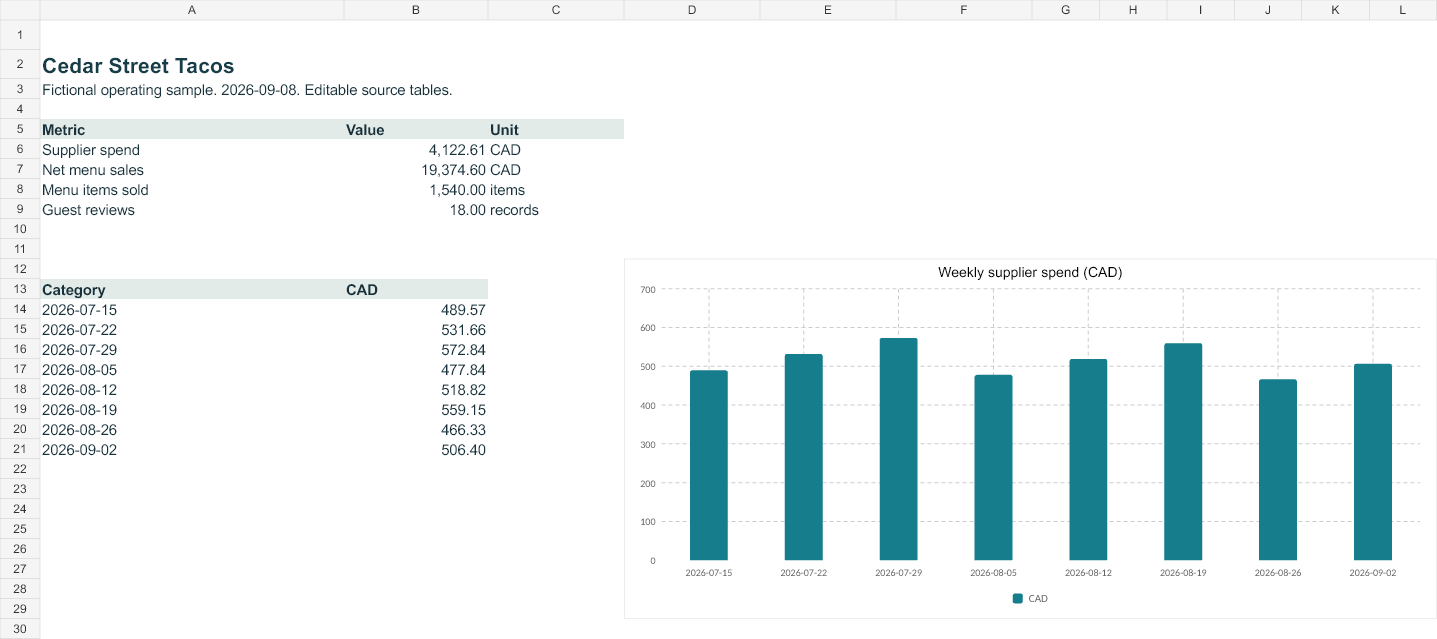Click the date cell 2026-08-05
The height and width of the screenshot is (639, 1437).
coord(192,370)
